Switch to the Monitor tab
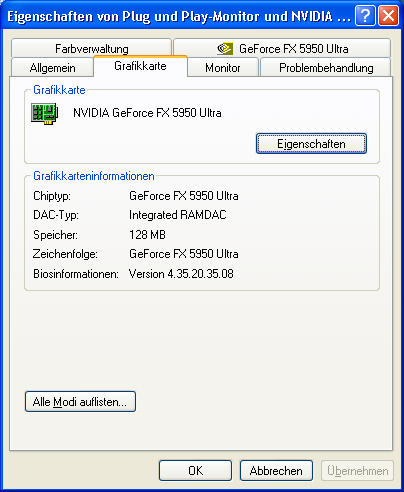 tap(223, 68)
